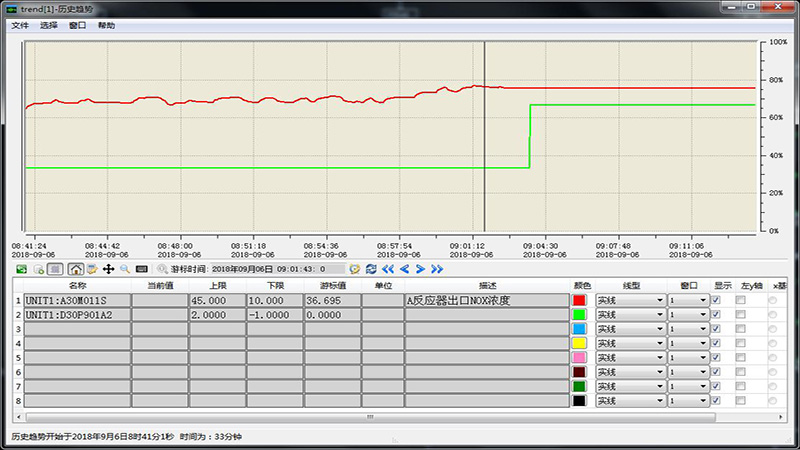Jump forward with double right arrows

point(437,269)
